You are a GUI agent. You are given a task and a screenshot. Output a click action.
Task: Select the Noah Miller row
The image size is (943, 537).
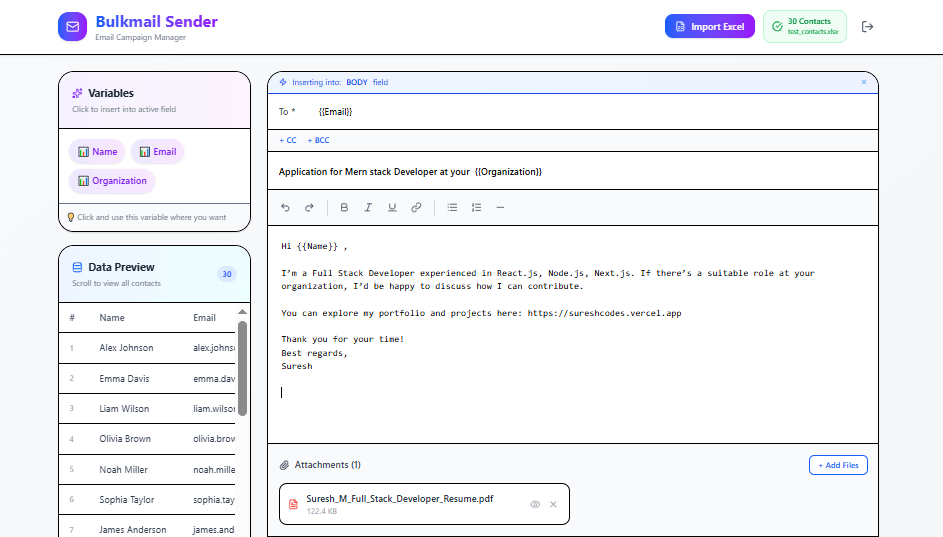147,470
